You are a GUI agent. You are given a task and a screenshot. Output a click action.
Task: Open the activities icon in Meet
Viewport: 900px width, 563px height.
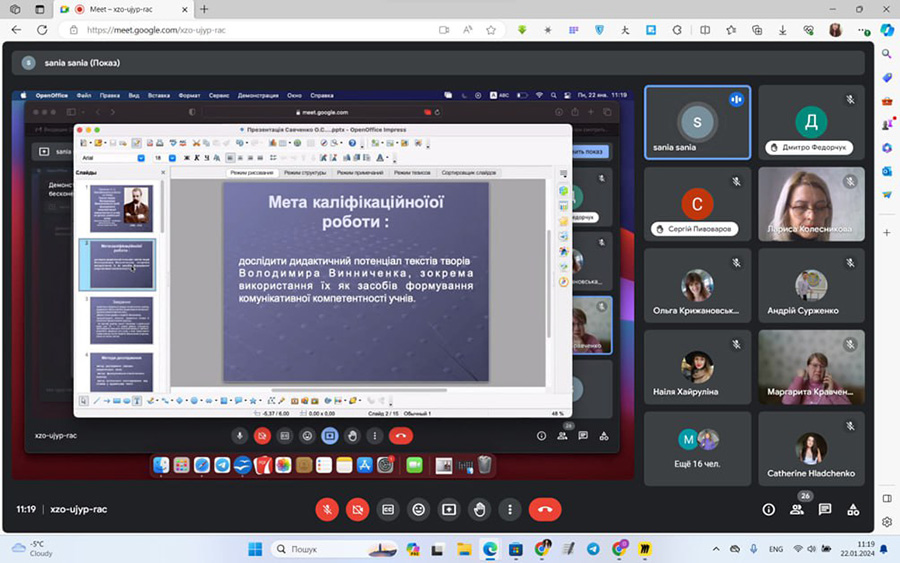click(x=853, y=509)
